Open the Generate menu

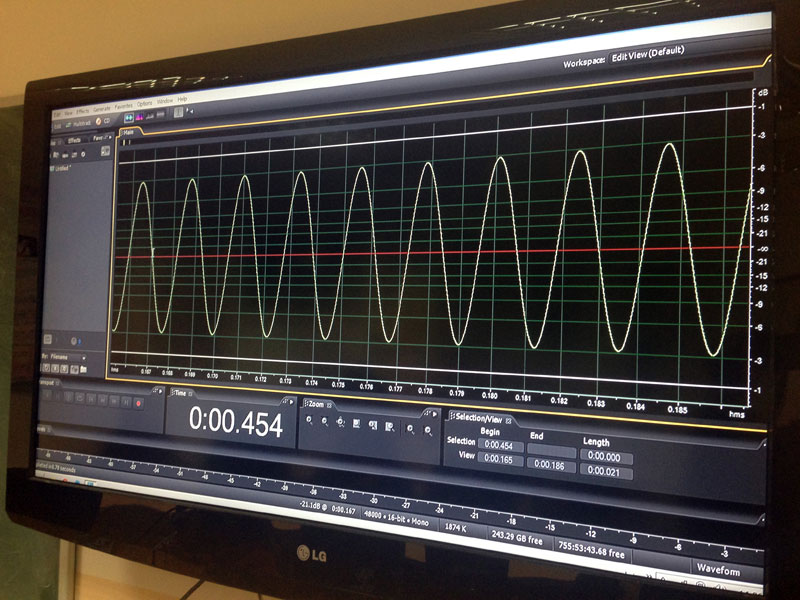point(102,109)
